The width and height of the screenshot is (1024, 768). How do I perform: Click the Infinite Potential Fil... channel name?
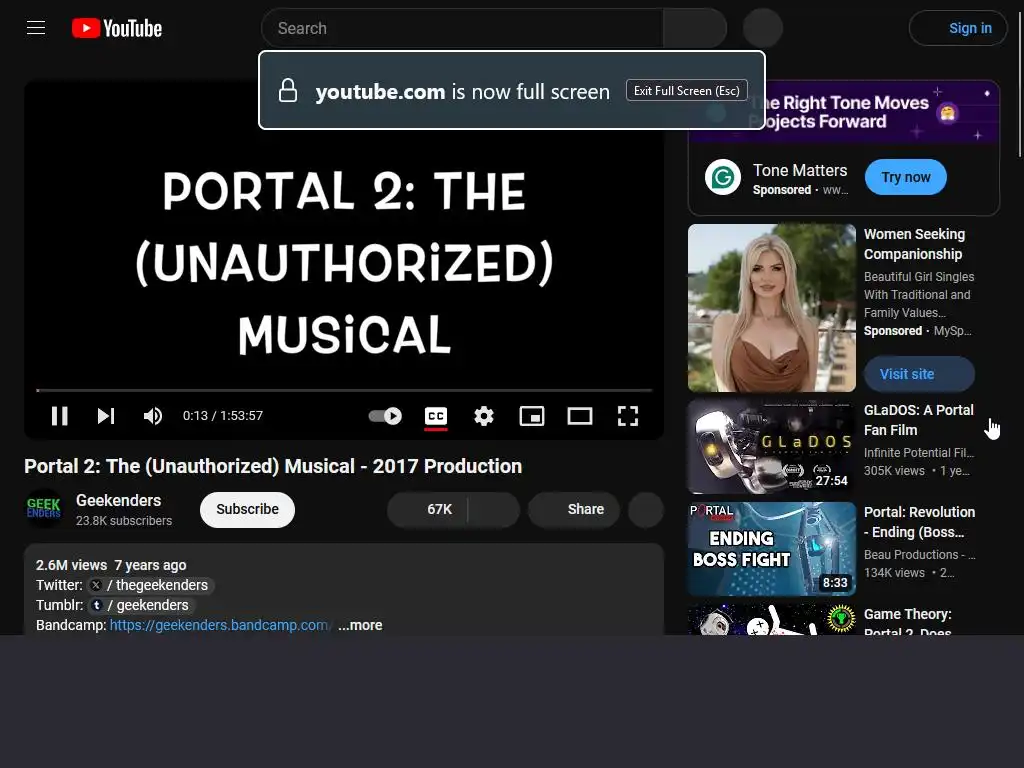click(919, 453)
